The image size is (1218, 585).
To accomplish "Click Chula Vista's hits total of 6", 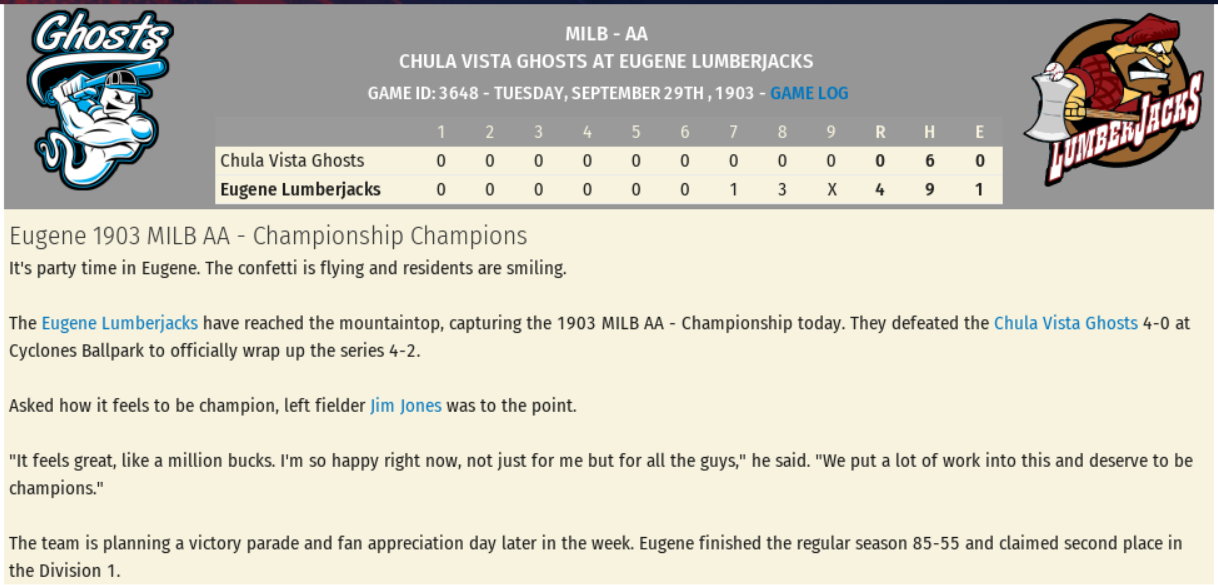I will (930, 160).
